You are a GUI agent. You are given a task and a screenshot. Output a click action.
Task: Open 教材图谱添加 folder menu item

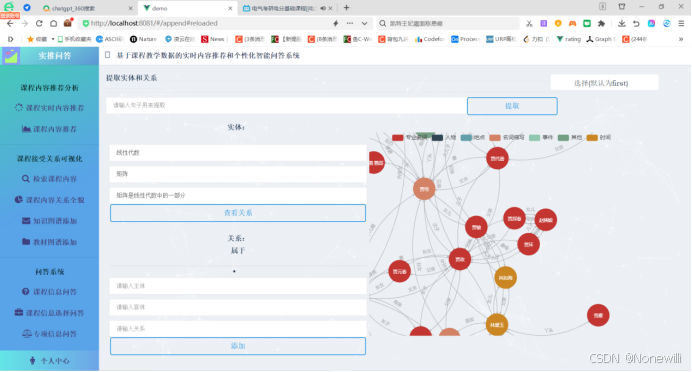[49, 242]
